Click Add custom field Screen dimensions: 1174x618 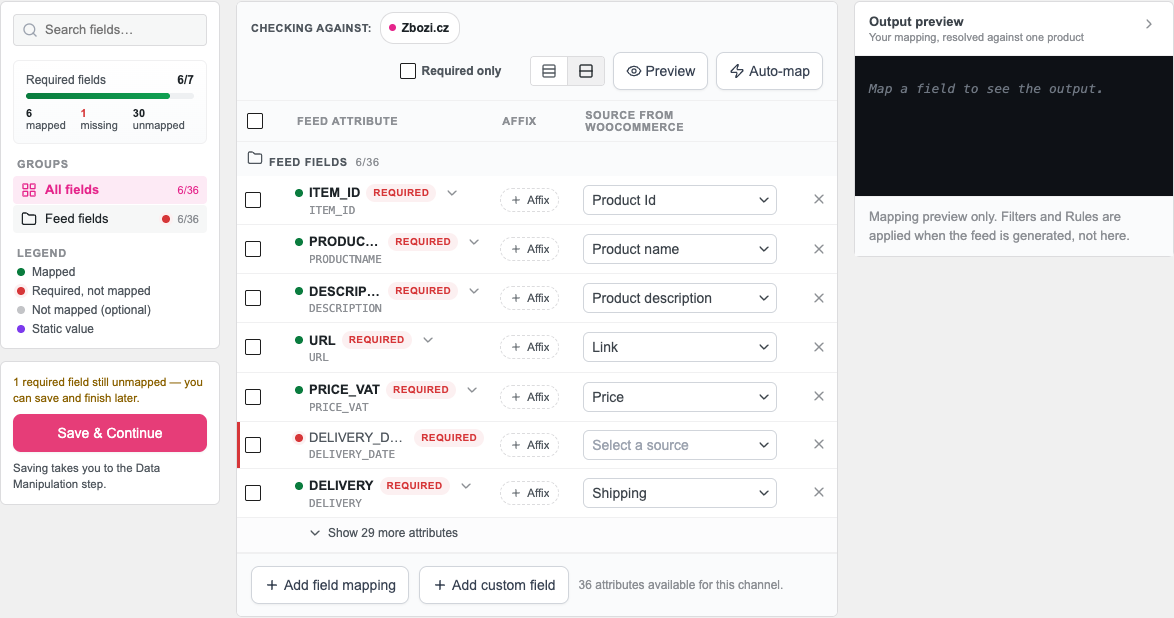494,585
